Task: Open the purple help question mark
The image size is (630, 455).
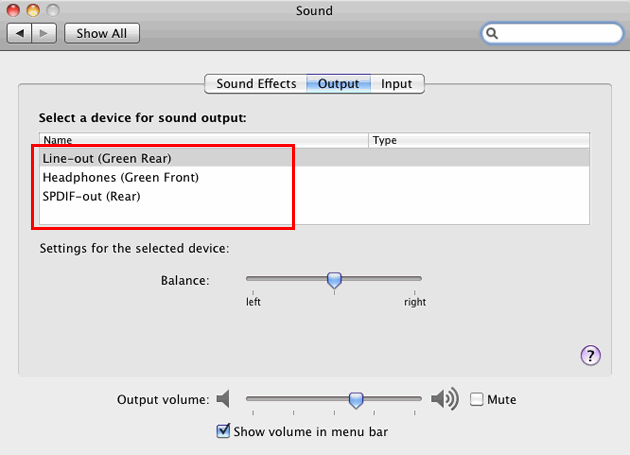Action: 590,355
